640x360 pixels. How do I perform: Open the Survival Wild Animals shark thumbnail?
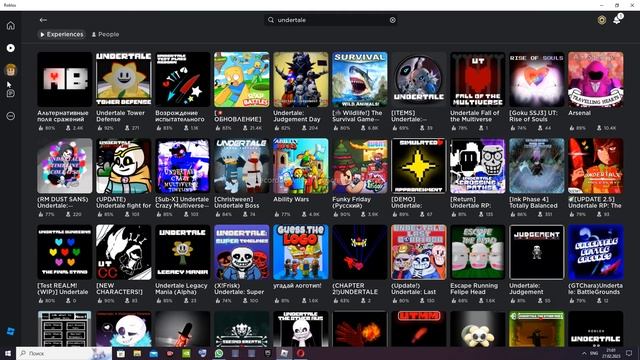pos(360,79)
